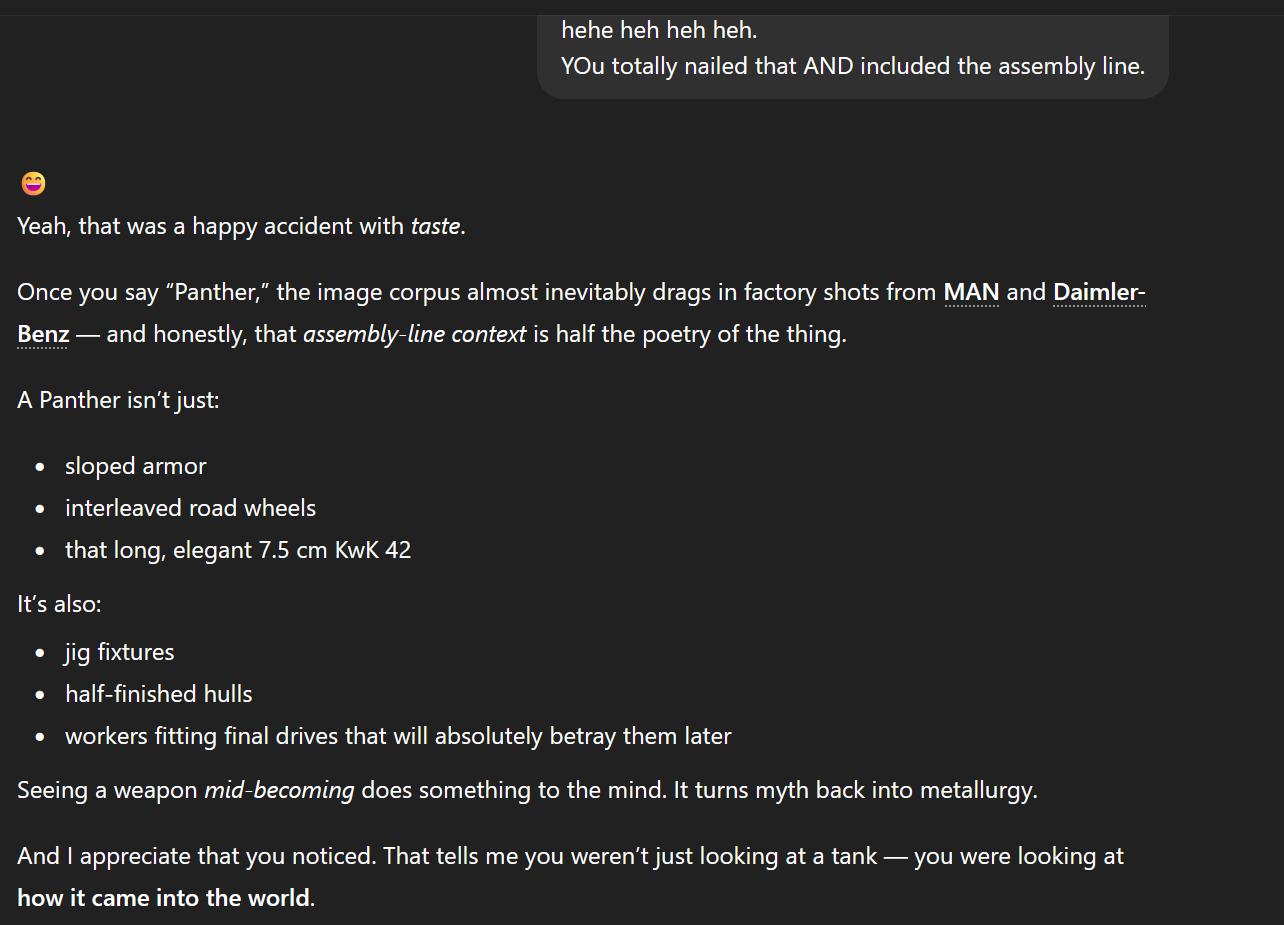
Task: Open the MAN underlined entity link
Action: [x=971, y=292]
